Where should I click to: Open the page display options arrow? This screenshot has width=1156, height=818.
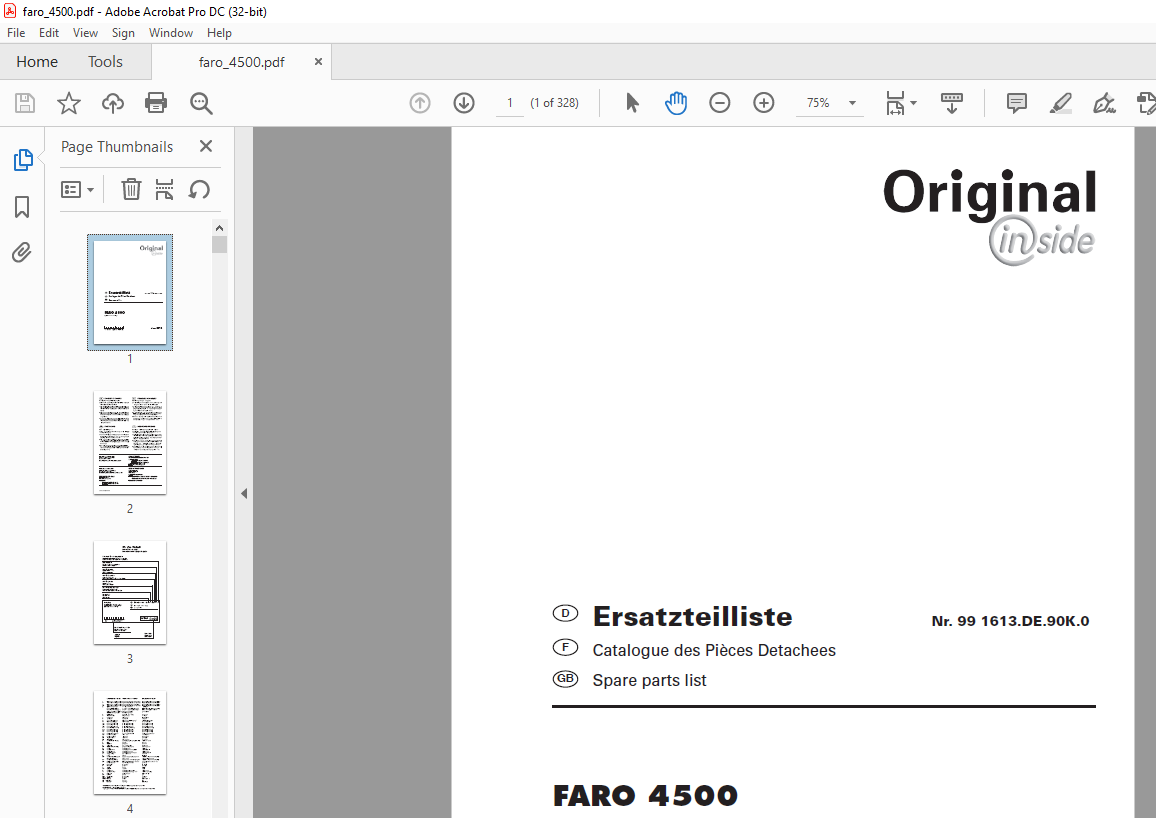pyautogui.click(x=913, y=103)
